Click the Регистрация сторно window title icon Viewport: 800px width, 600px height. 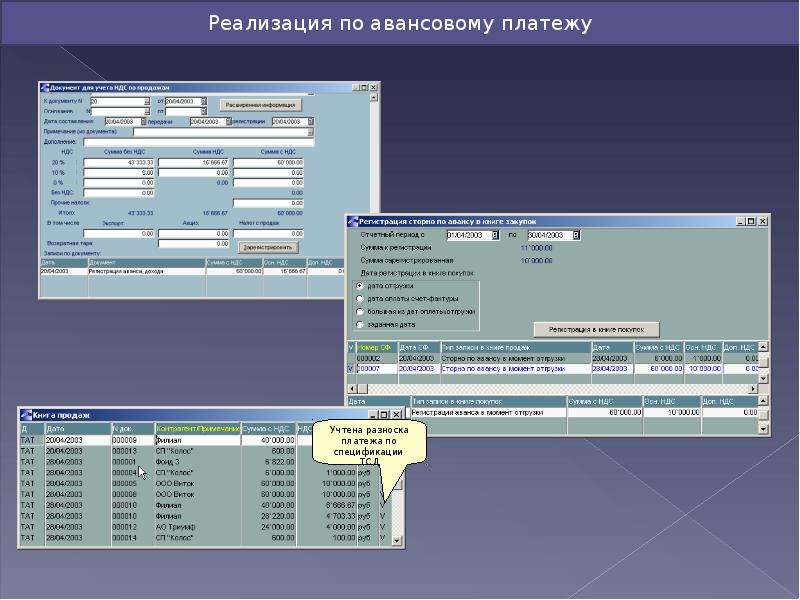coord(353,221)
